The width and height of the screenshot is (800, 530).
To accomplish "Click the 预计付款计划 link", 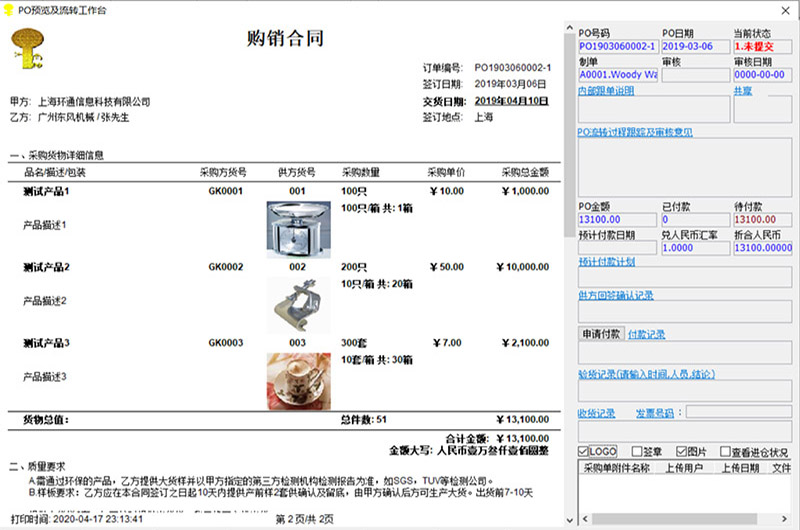I will 607,261.
